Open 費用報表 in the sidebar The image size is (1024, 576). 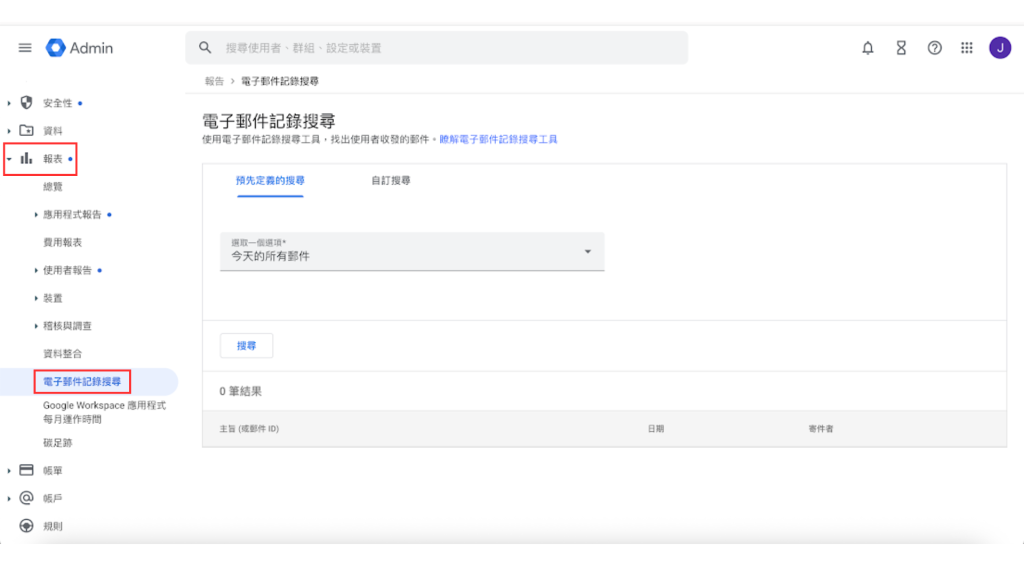(x=63, y=242)
